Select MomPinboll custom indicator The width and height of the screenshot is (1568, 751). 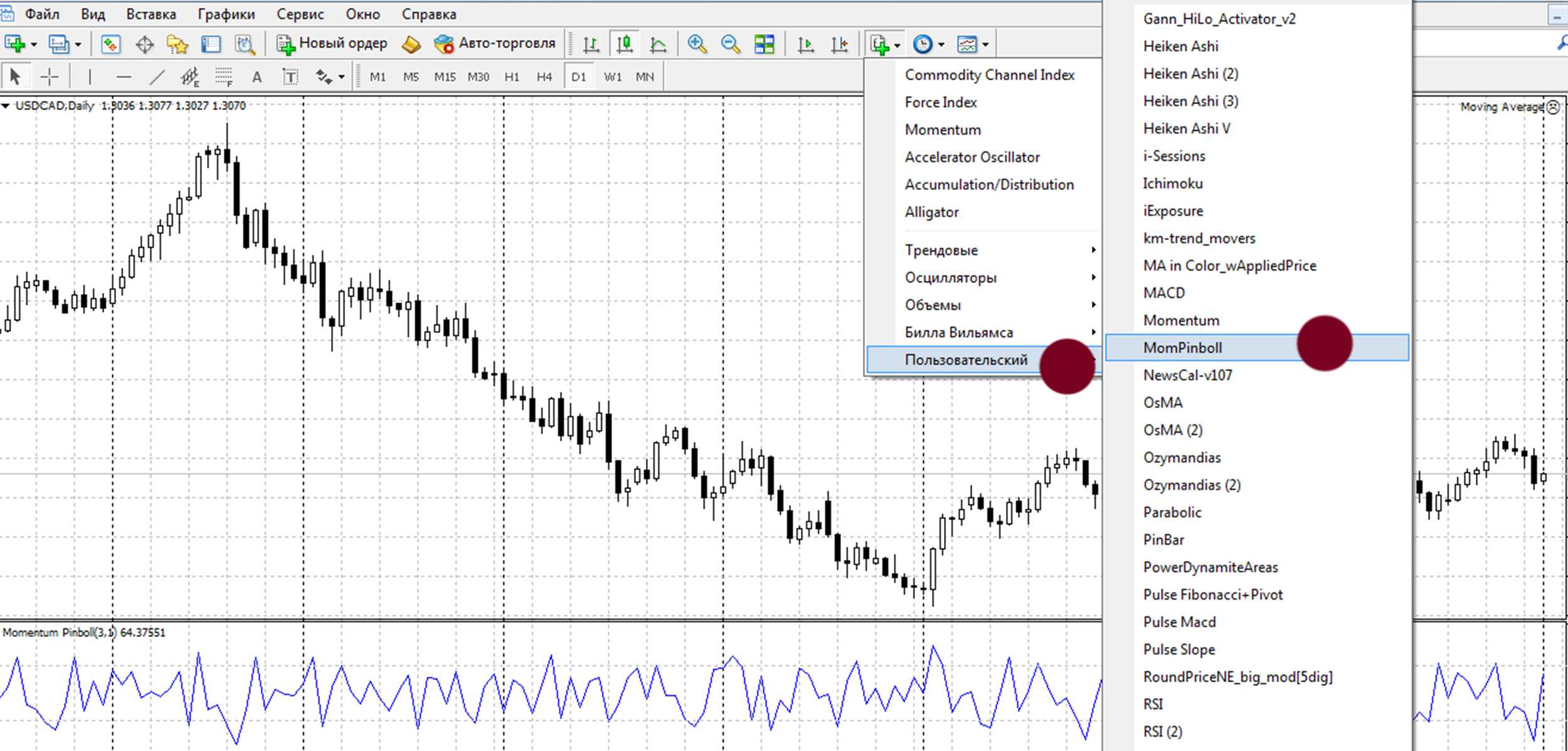(1257, 347)
